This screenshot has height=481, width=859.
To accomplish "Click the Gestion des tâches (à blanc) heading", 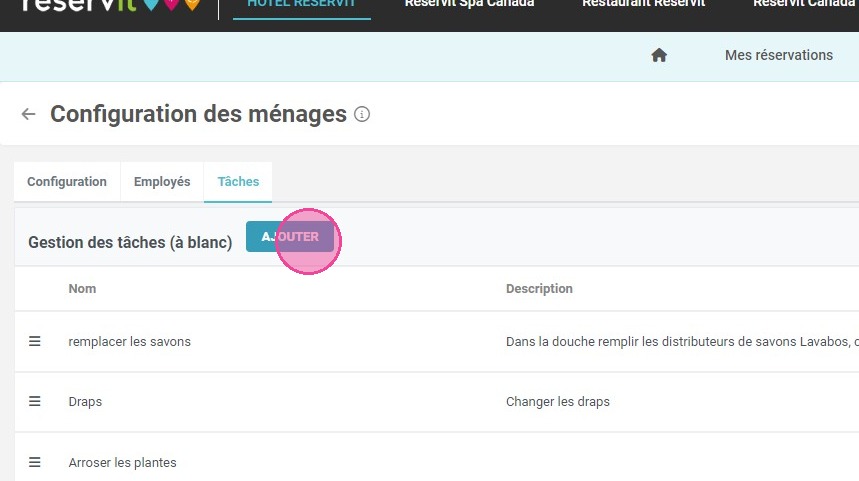I will coord(130,242).
